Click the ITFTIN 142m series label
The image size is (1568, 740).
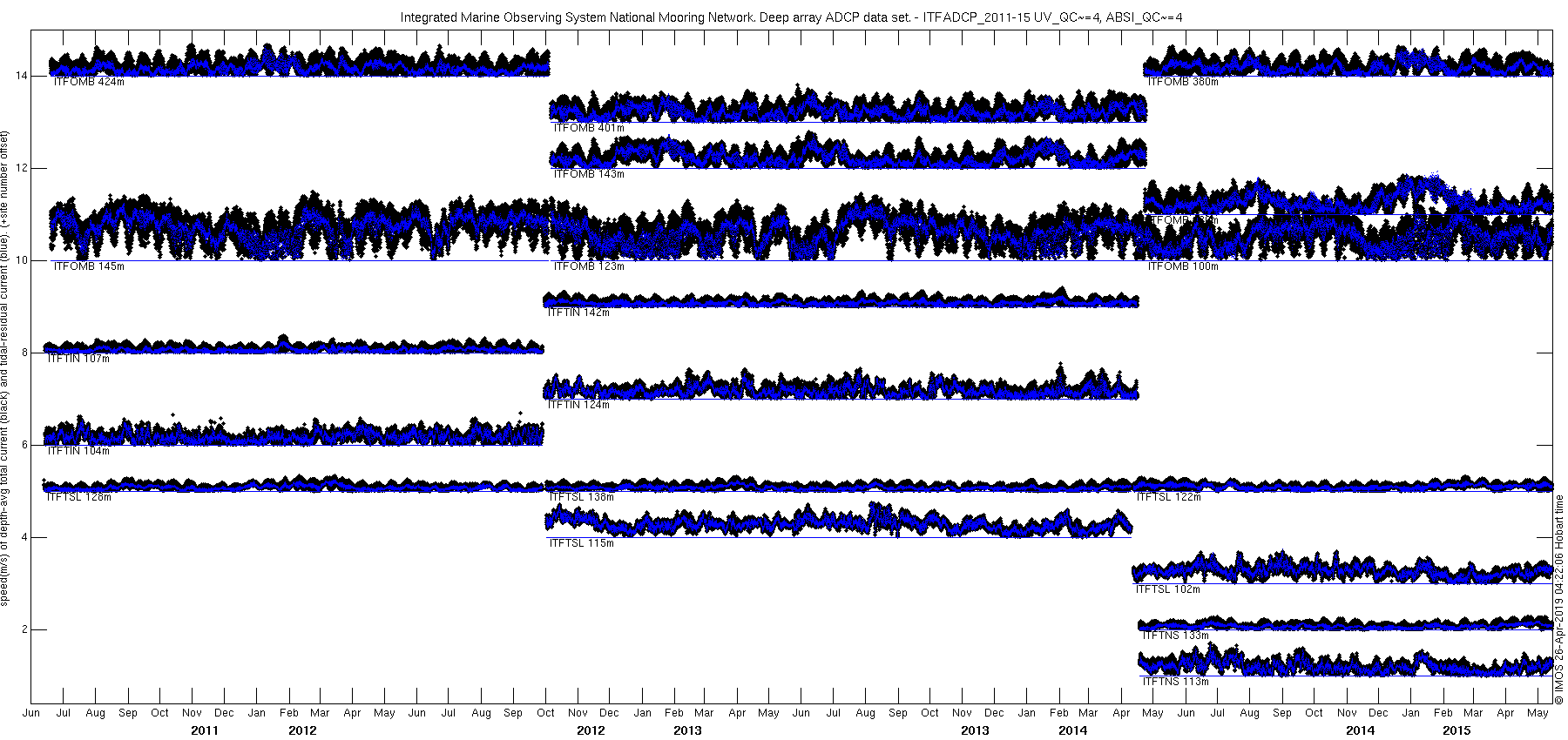coord(578,313)
